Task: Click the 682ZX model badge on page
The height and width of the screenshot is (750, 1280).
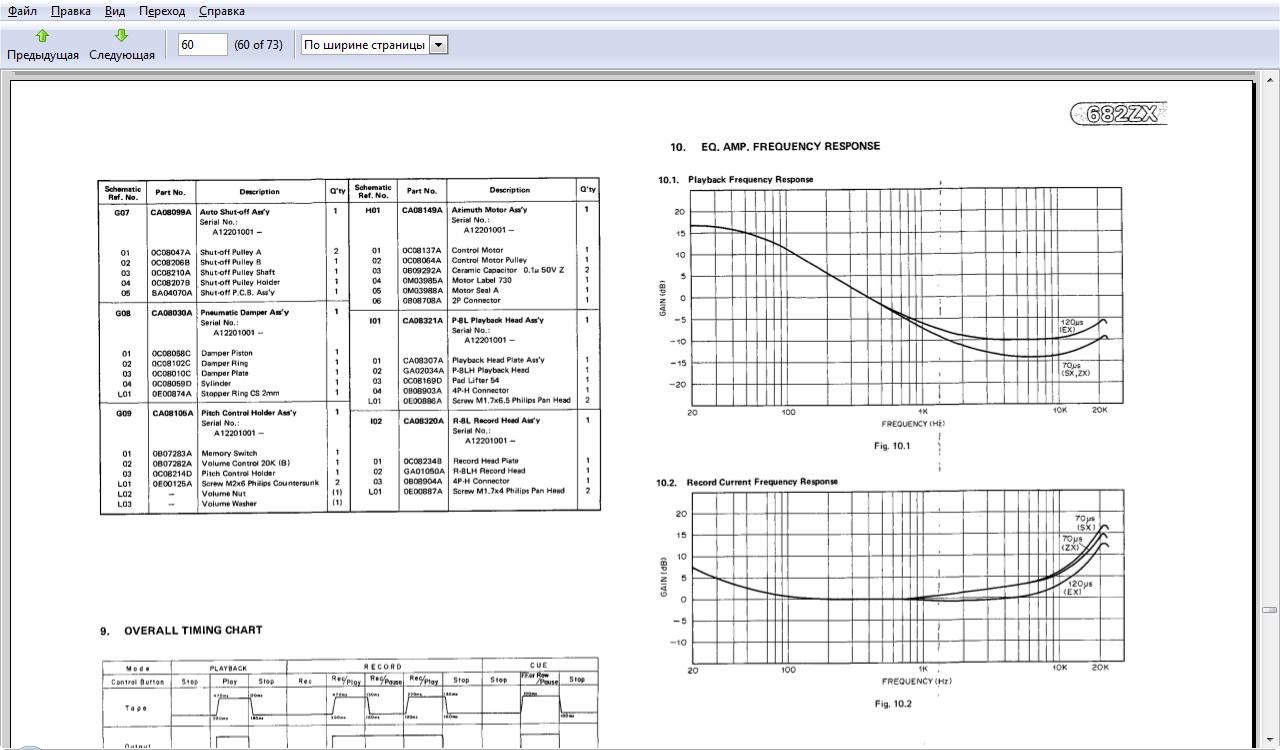Action: click(x=1117, y=113)
